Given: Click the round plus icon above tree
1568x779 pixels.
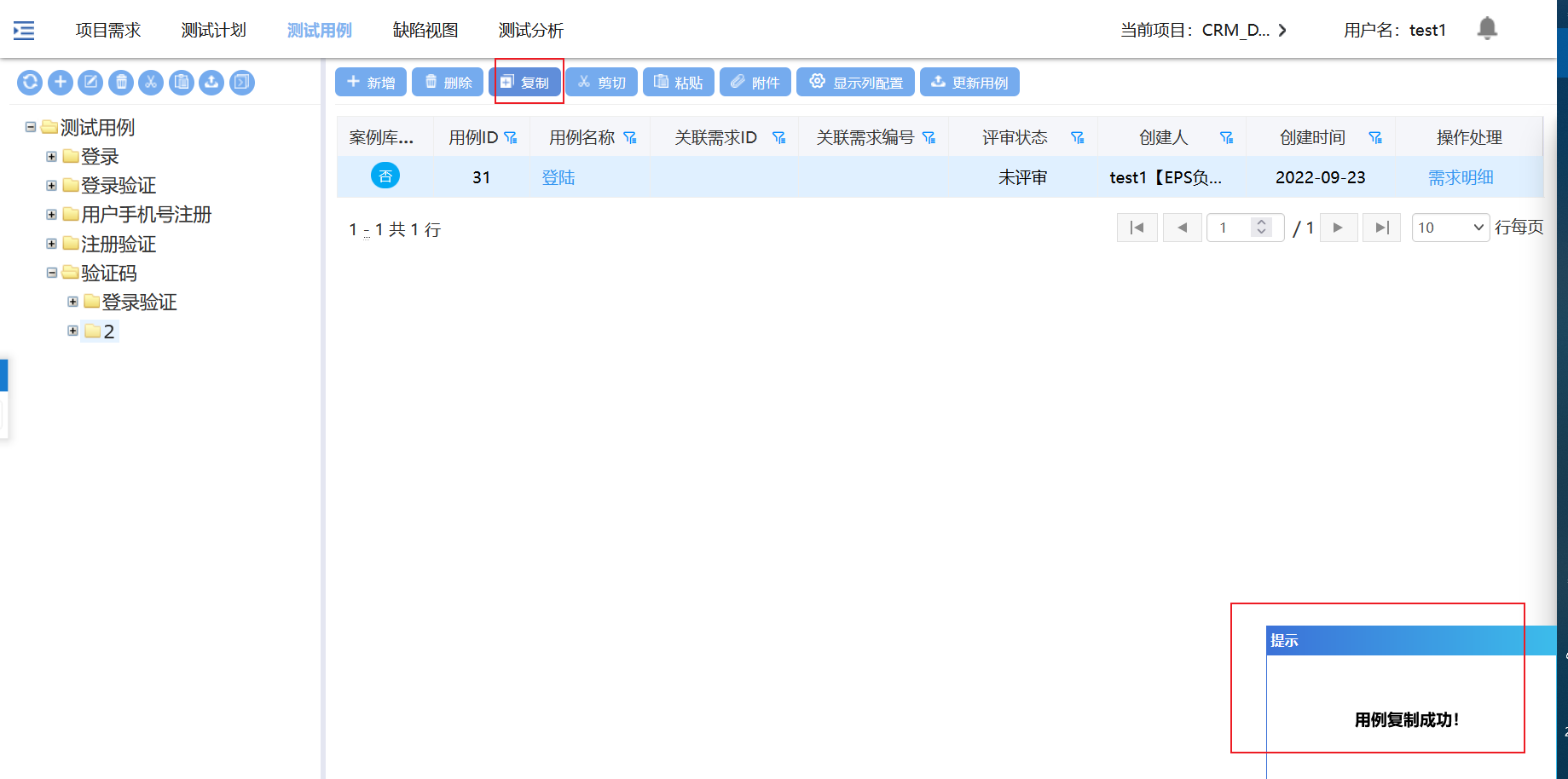Looking at the screenshot, I should pos(60,83).
